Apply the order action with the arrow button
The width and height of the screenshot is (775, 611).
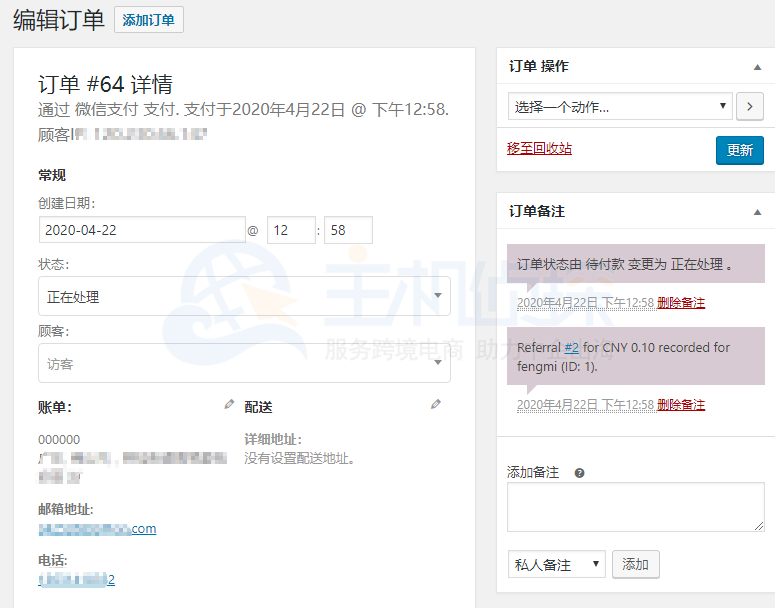pyautogui.click(x=749, y=106)
